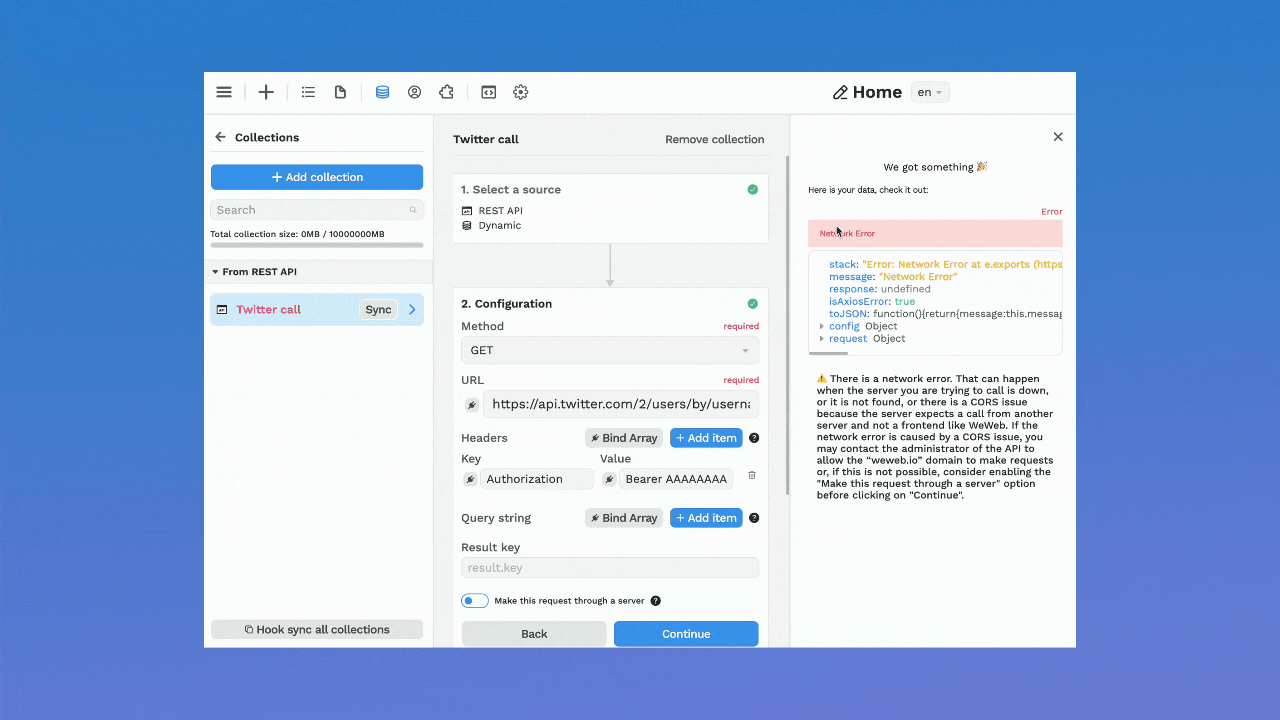Open the Plugins puzzle icon

click(x=446, y=91)
